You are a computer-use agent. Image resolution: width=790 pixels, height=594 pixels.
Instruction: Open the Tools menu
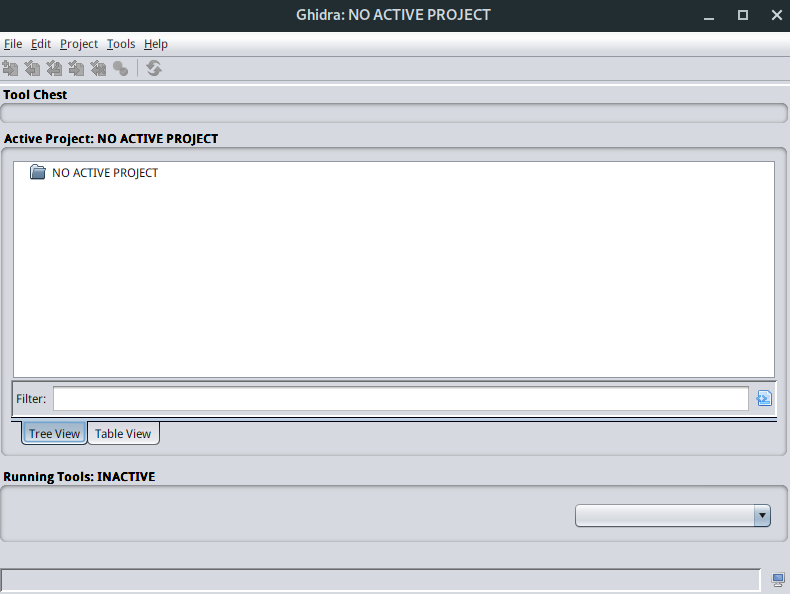(121, 44)
